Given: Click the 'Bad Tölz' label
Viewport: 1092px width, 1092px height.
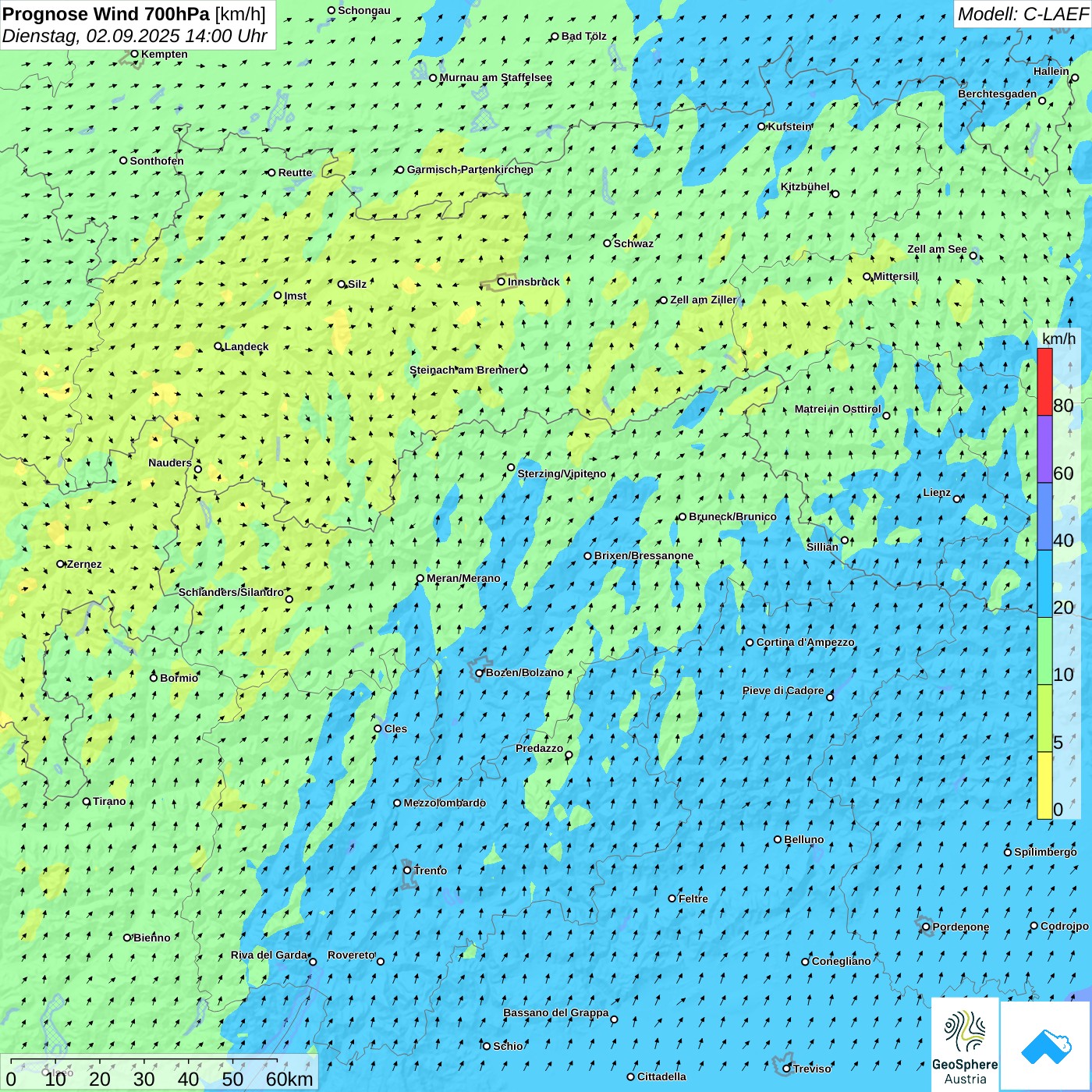Looking at the screenshot, I should [583, 36].
